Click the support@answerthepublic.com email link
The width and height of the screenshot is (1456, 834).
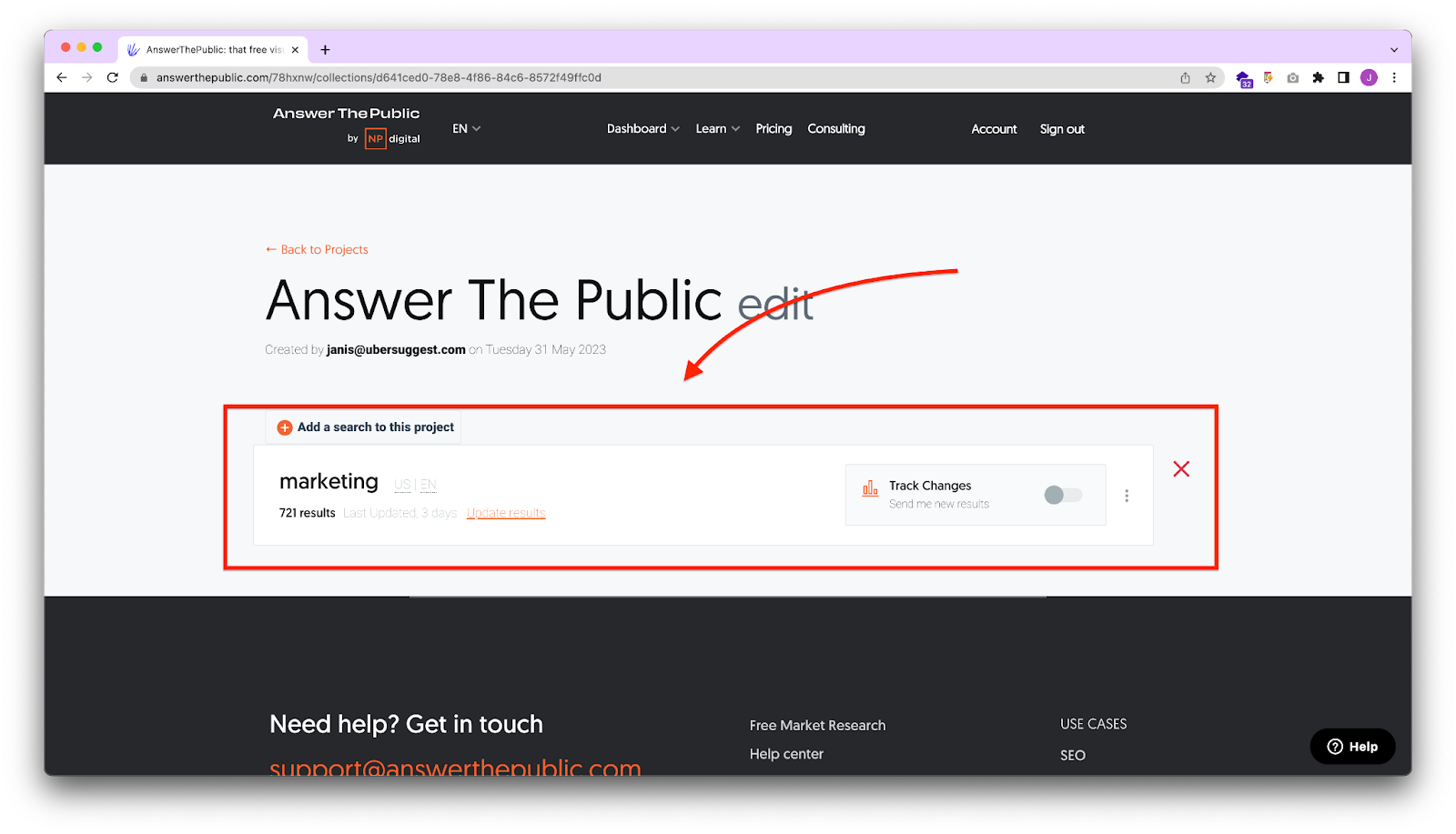coord(455,768)
